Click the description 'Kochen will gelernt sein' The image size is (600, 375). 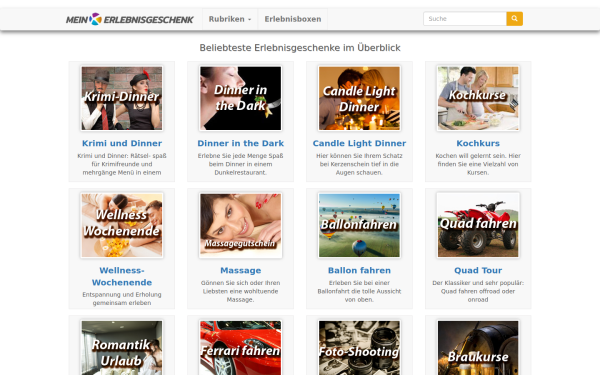point(478,164)
